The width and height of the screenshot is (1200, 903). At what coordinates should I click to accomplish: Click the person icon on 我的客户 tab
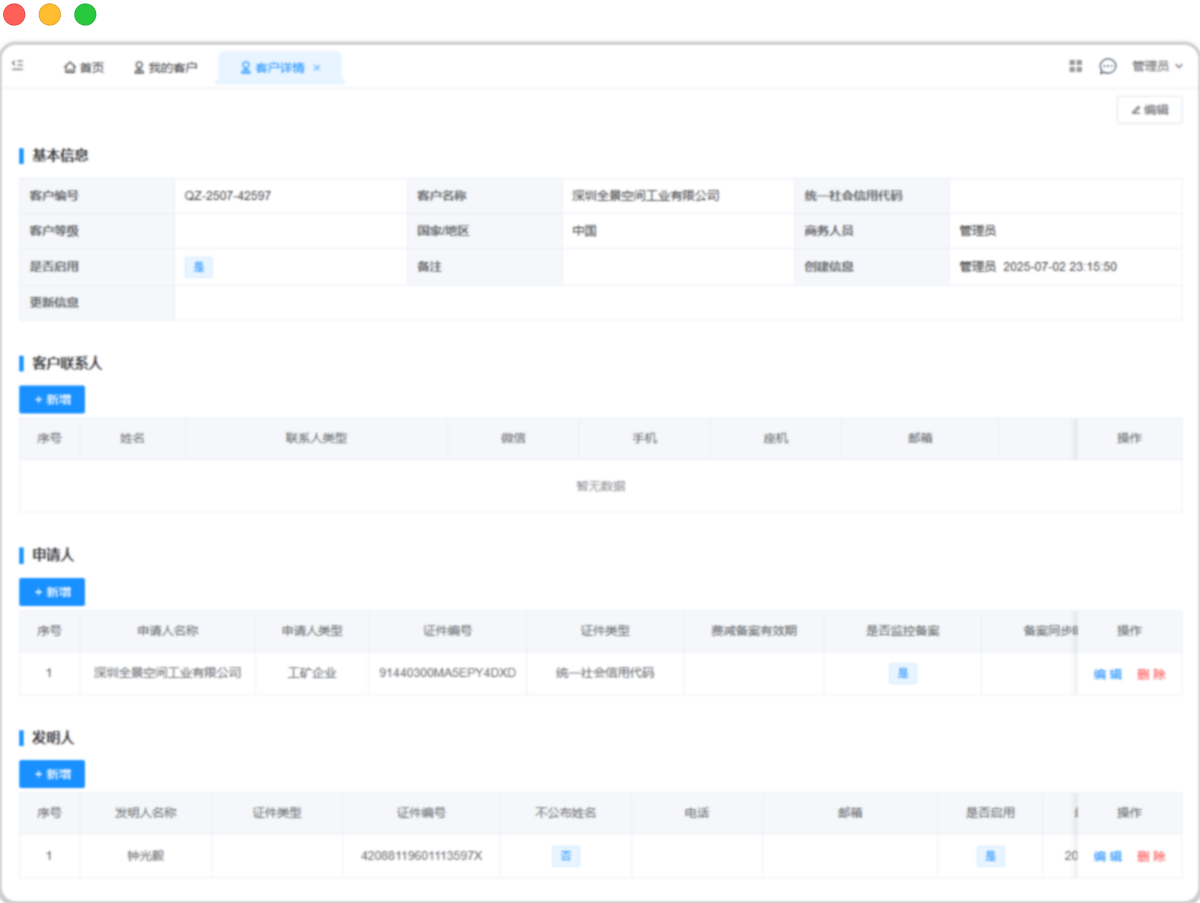click(137, 66)
